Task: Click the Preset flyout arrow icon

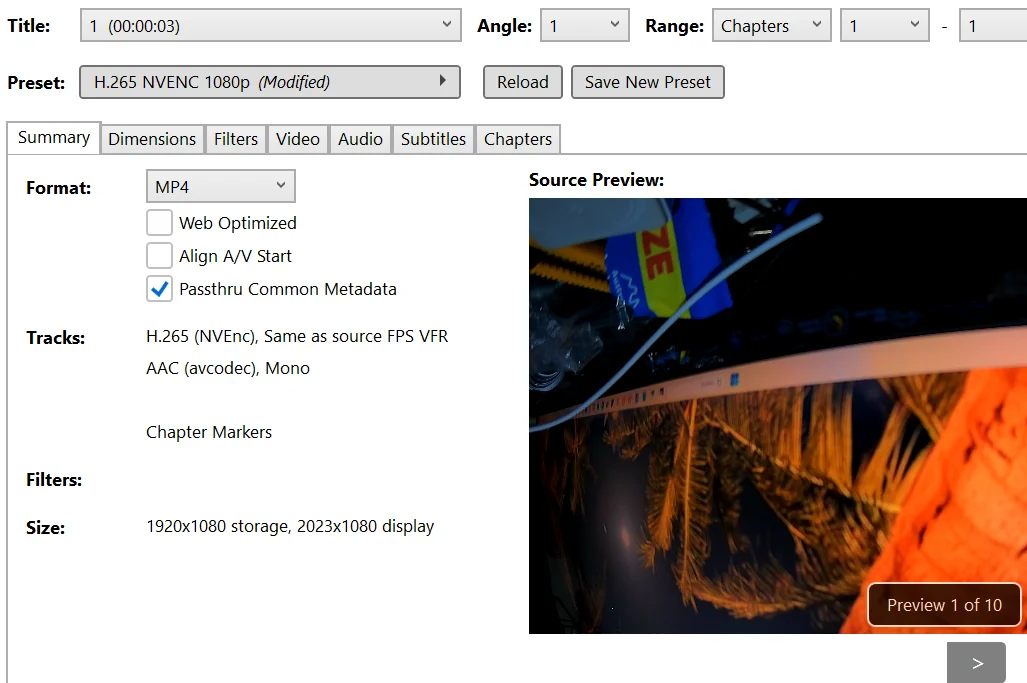Action: [442, 82]
